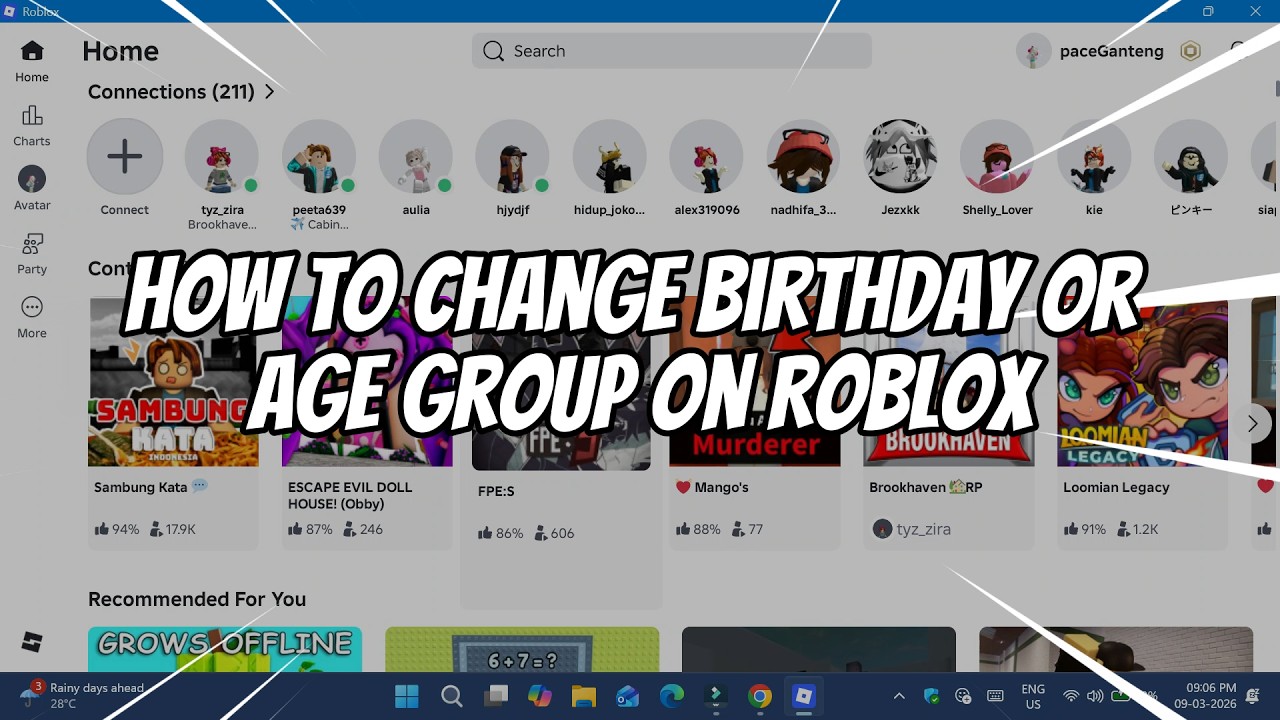Screen dimensions: 1280x720
Task: Open Google Chrome from taskbar
Action: [760, 696]
